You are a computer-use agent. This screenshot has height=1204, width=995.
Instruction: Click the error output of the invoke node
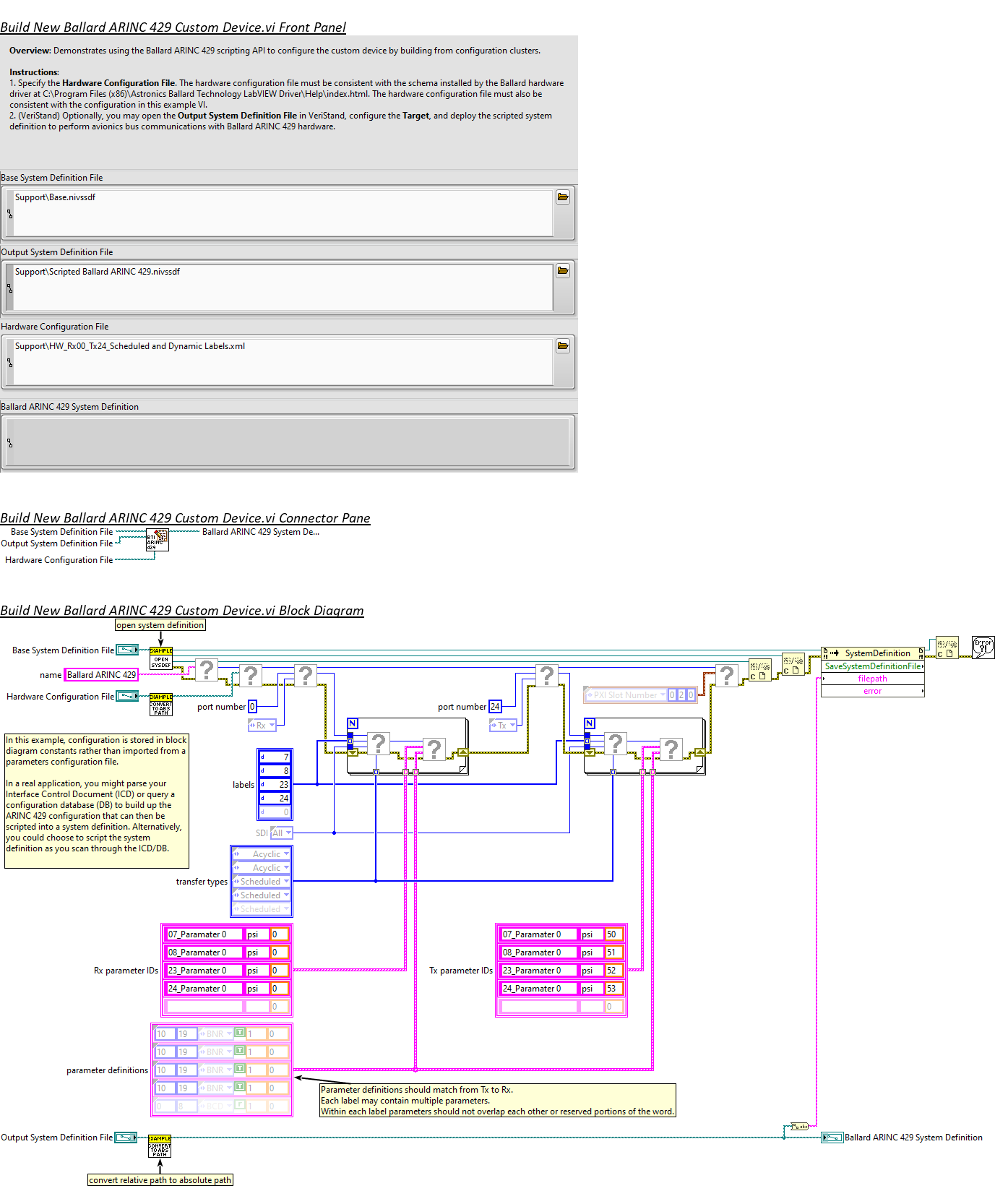click(873, 691)
